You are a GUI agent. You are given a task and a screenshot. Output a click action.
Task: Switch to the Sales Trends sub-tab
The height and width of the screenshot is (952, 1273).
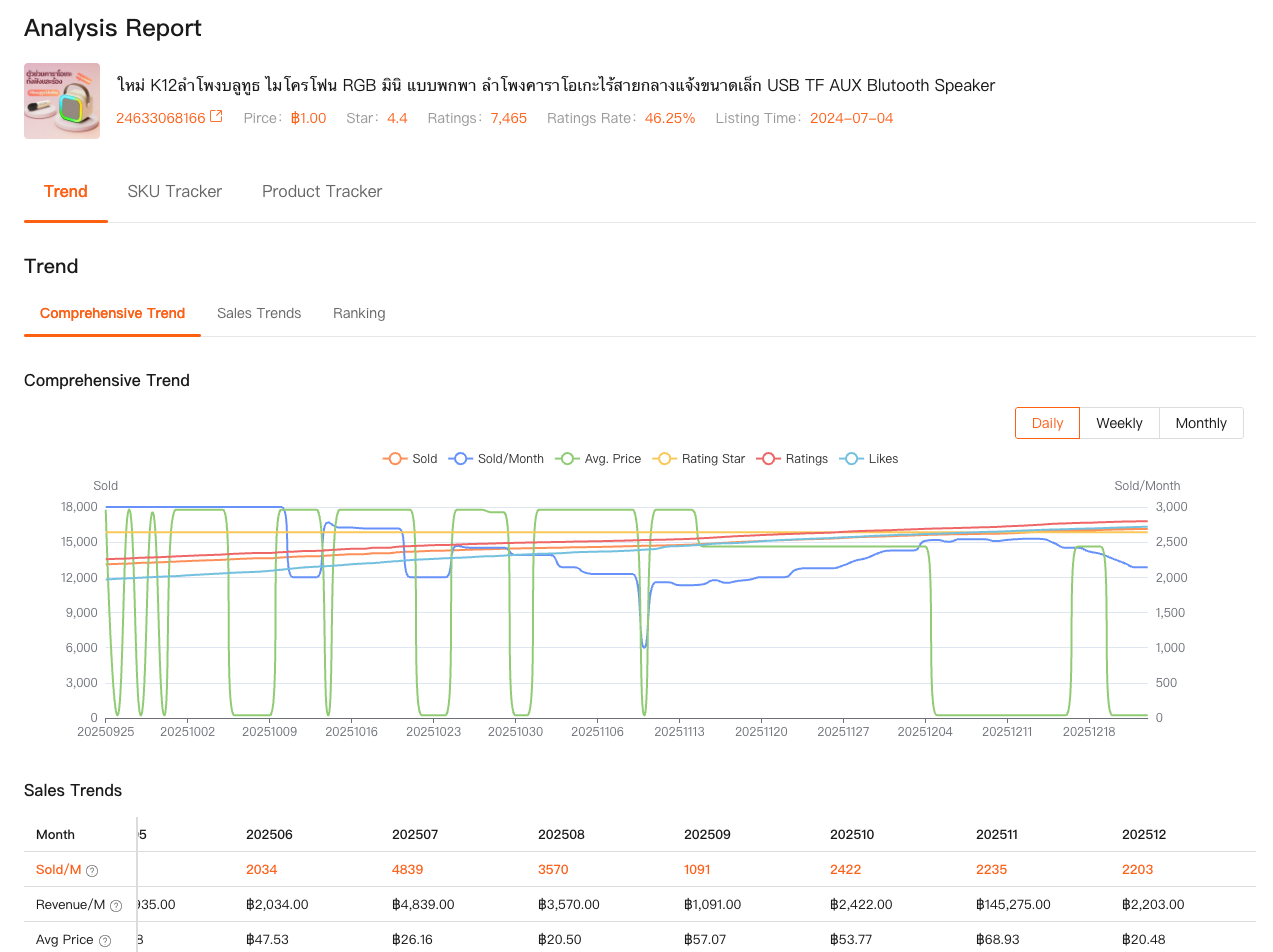259,313
